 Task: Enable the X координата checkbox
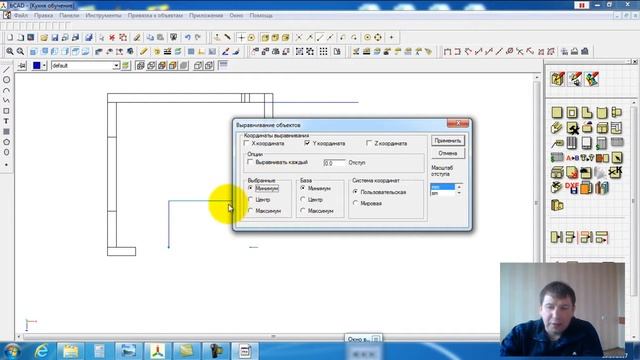tap(246, 143)
